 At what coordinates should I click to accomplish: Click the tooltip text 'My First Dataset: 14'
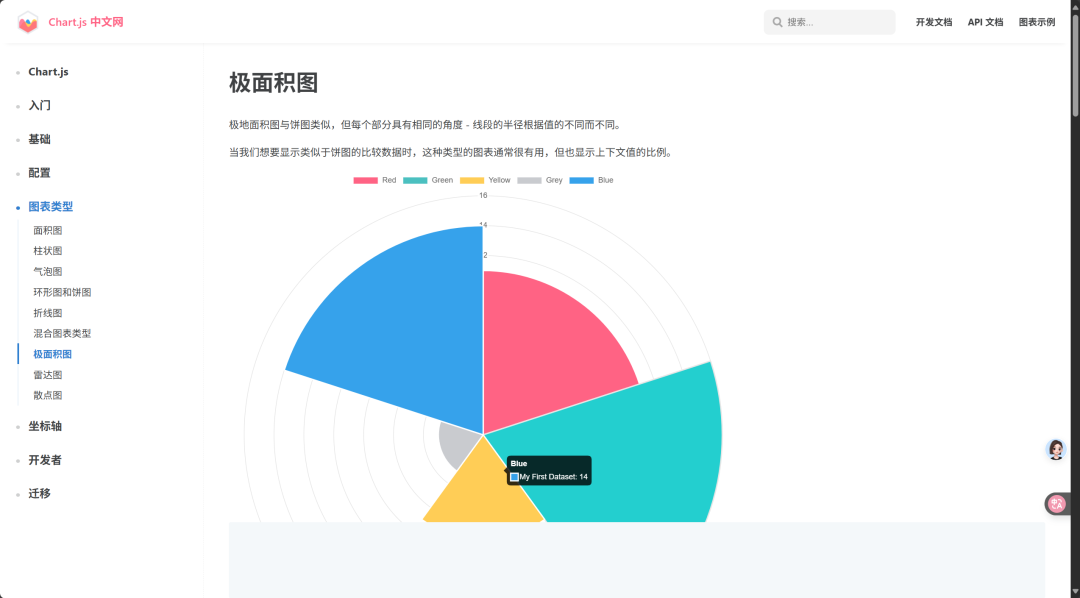point(553,477)
